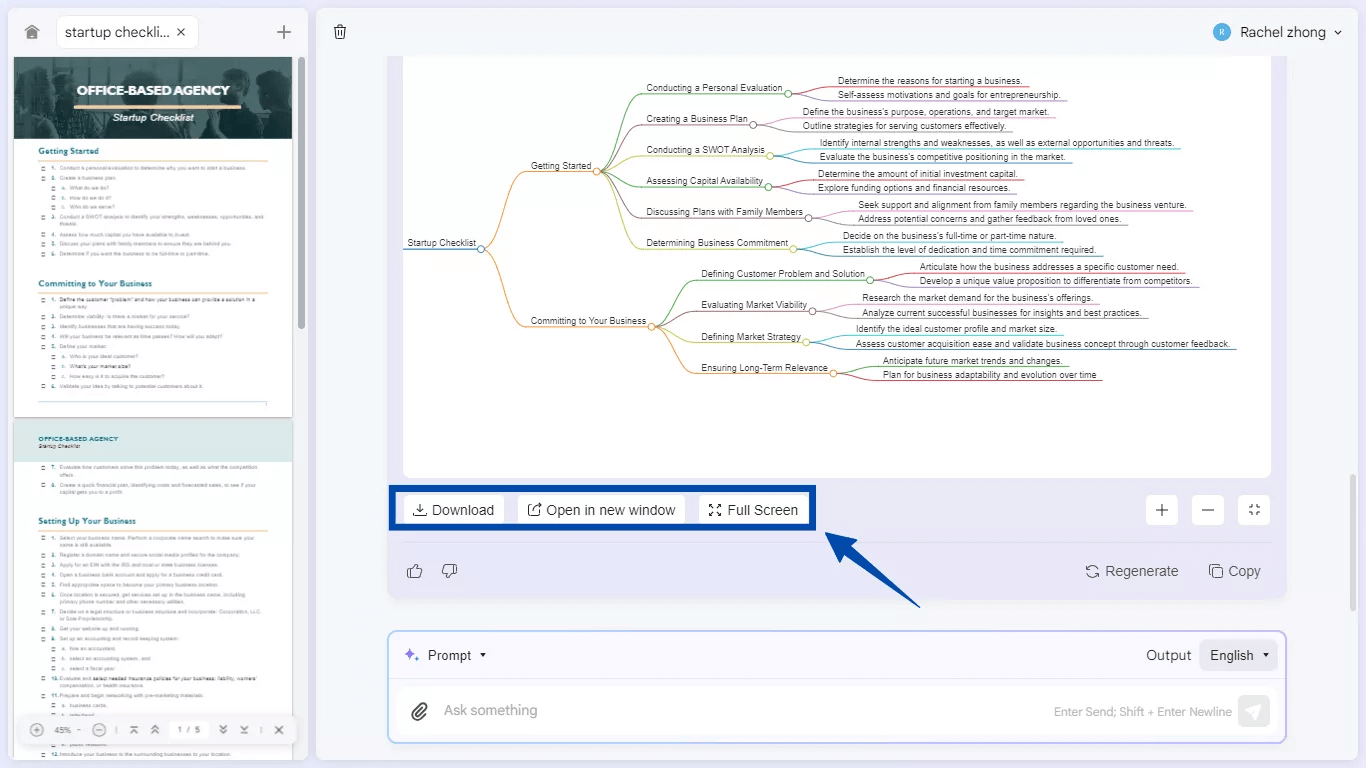This screenshot has height=768, width=1366.
Task: Jump to the first PDF page icon
Action: (x=134, y=730)
